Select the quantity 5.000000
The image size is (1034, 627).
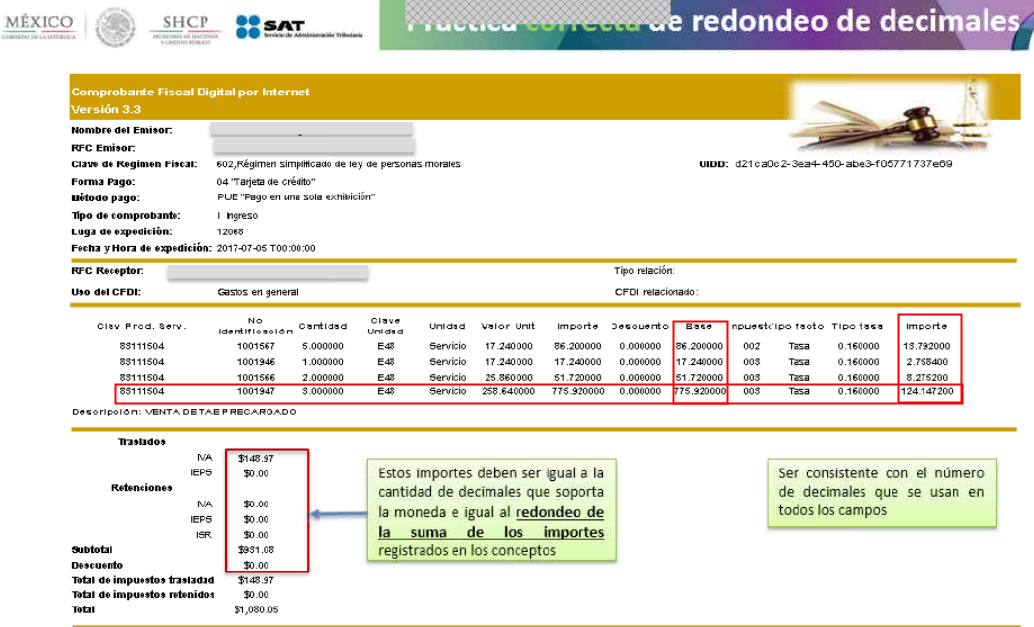click(x=323, y=346)
